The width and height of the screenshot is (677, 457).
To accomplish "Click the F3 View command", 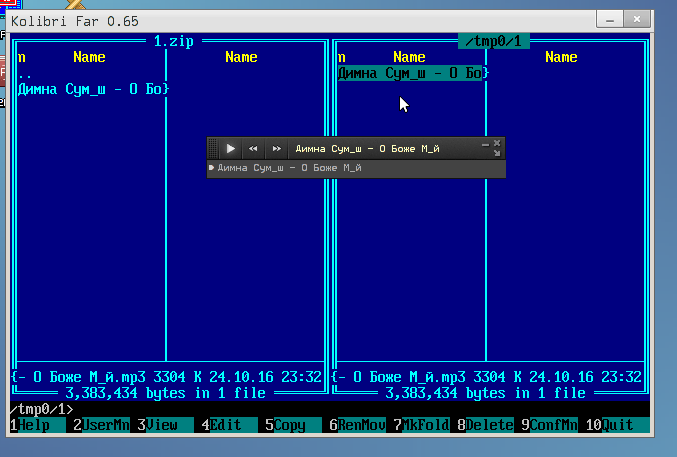I will [162, 425].
